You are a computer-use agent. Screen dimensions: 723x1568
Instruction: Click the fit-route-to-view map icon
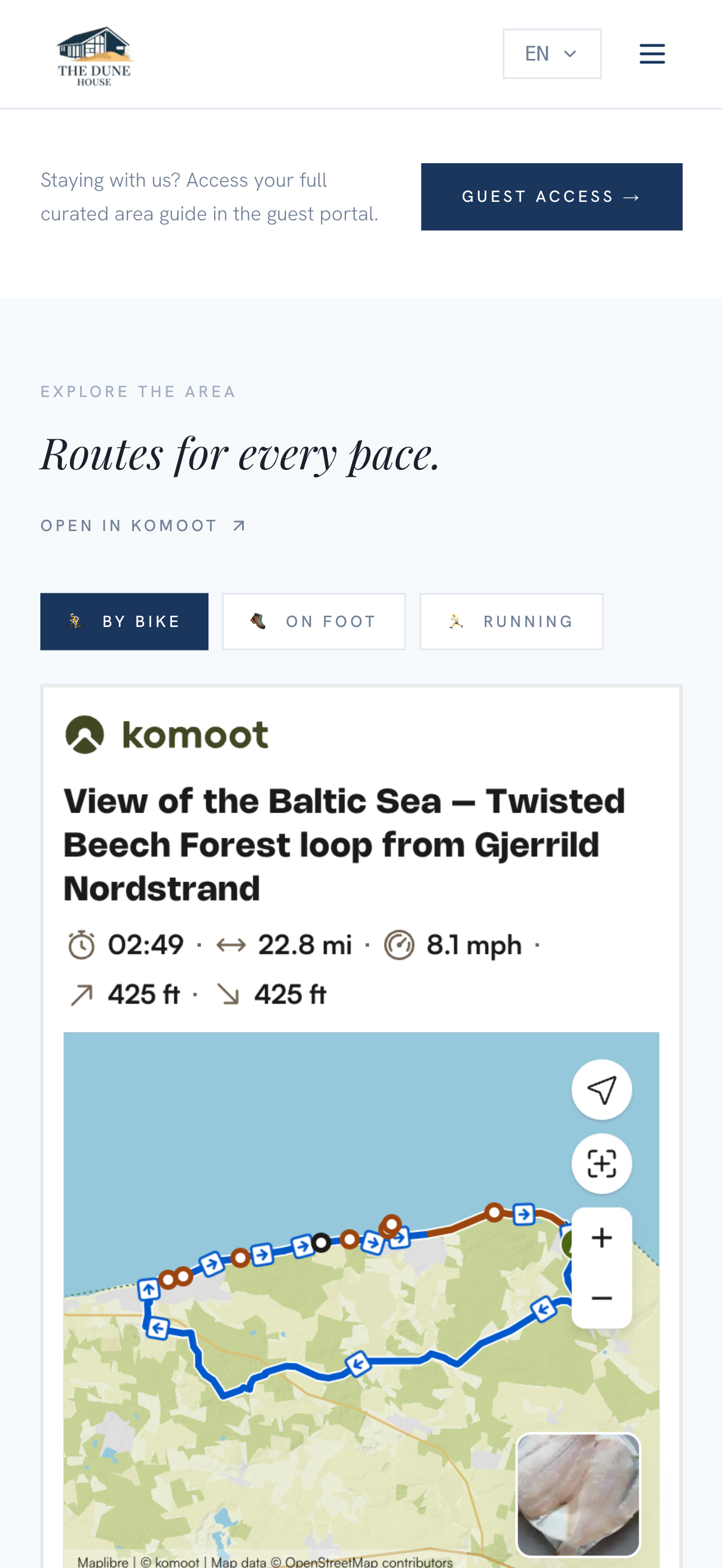pyautogui.click(x=602, y=1163)
